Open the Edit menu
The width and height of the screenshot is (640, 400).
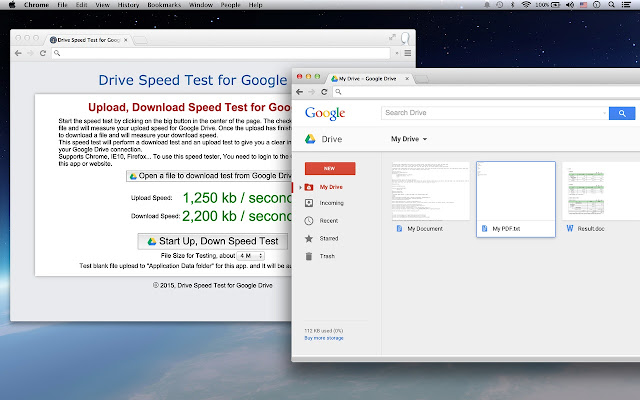click(81, 5)
